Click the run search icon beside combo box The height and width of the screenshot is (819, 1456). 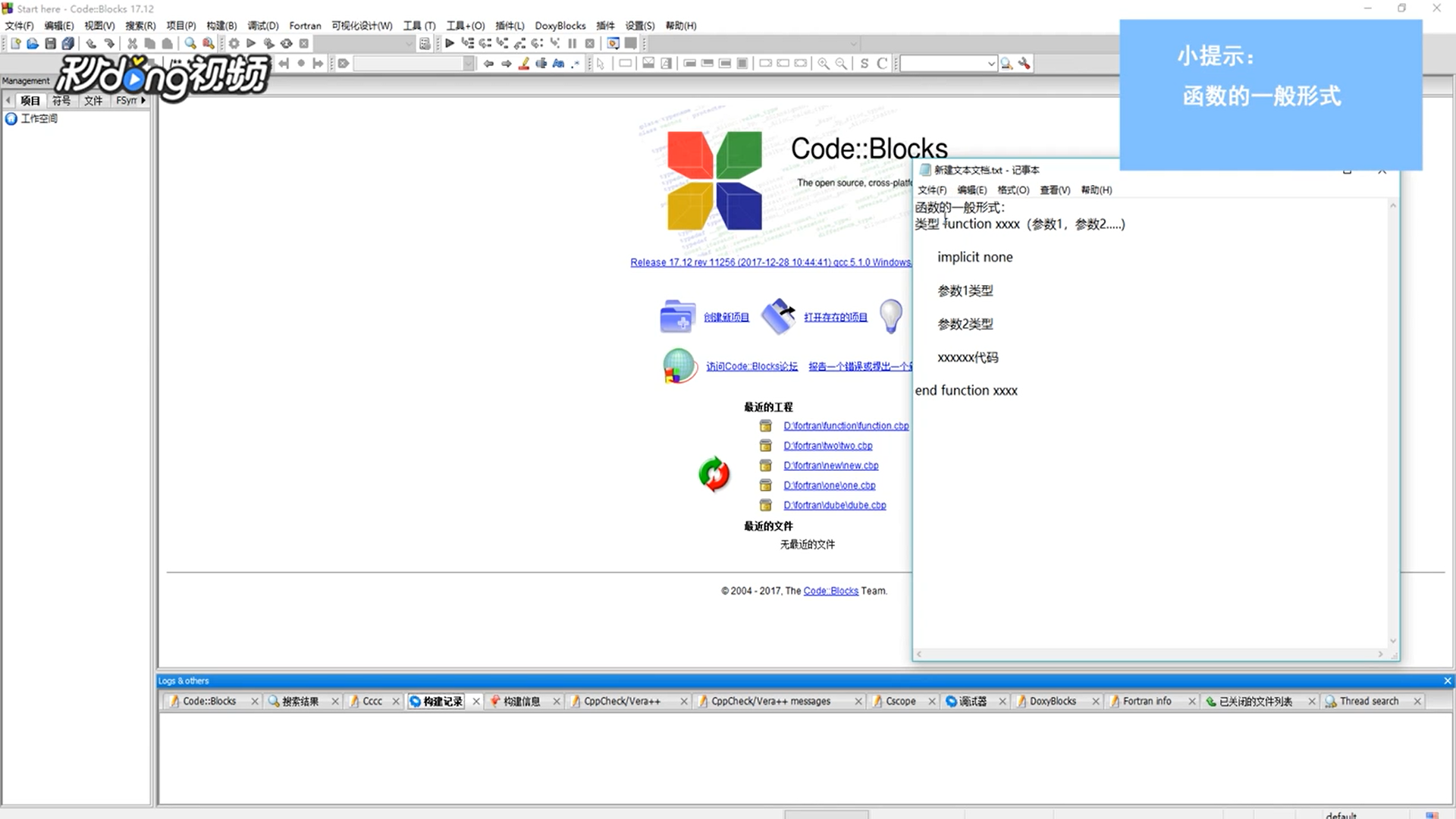point(1006,64)
